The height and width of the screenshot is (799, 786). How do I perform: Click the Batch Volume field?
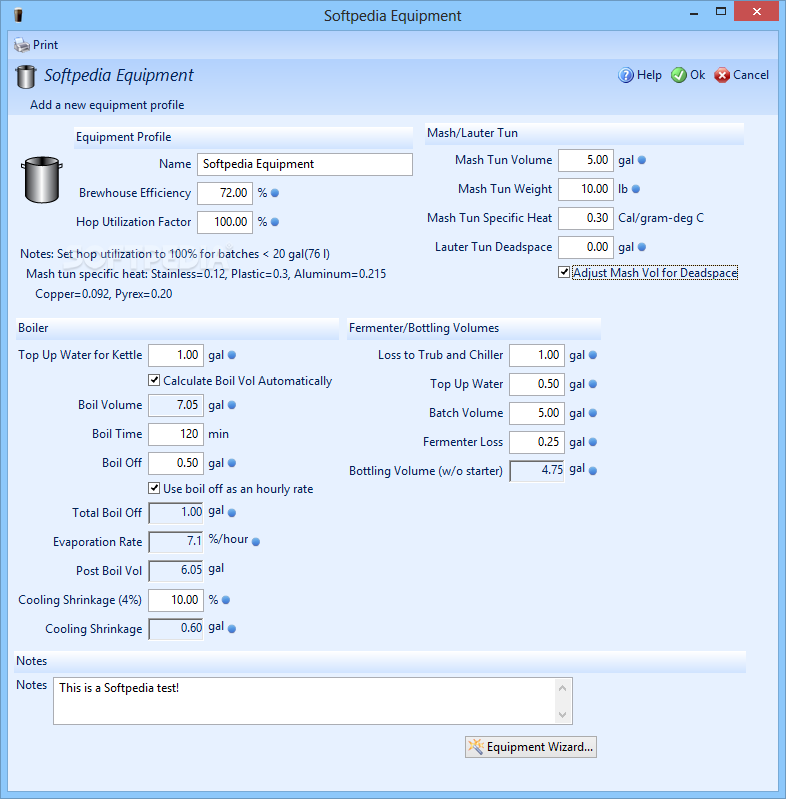[537, 414]
